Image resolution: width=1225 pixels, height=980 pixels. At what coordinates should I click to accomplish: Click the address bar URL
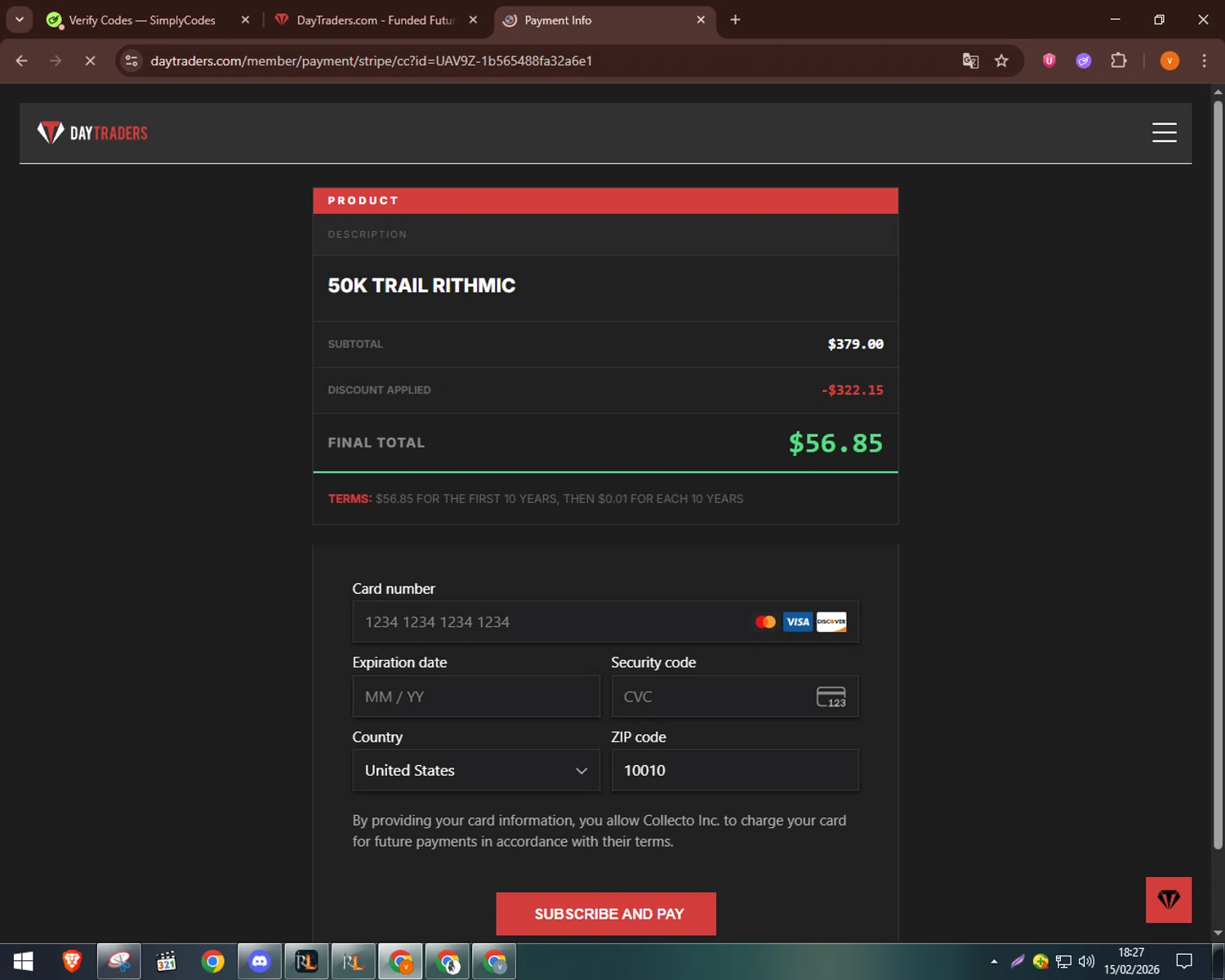coord(372,60)
